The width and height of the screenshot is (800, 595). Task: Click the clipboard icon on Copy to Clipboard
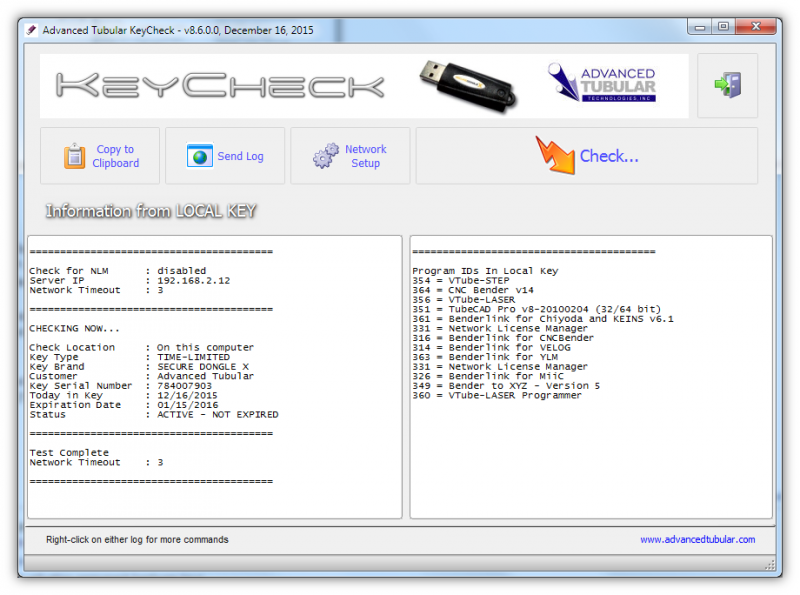pos(74,156)
